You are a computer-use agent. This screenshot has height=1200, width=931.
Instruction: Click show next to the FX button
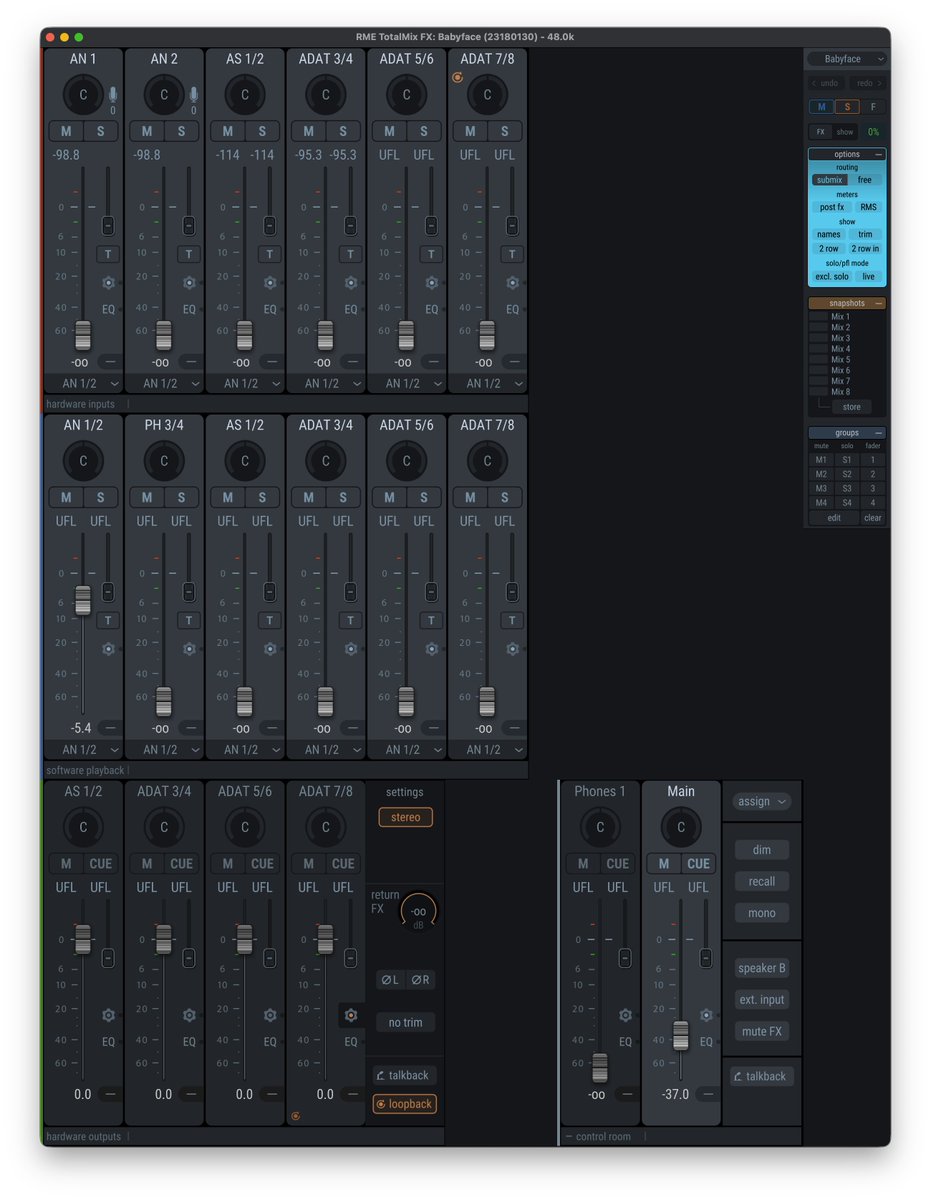845,132
